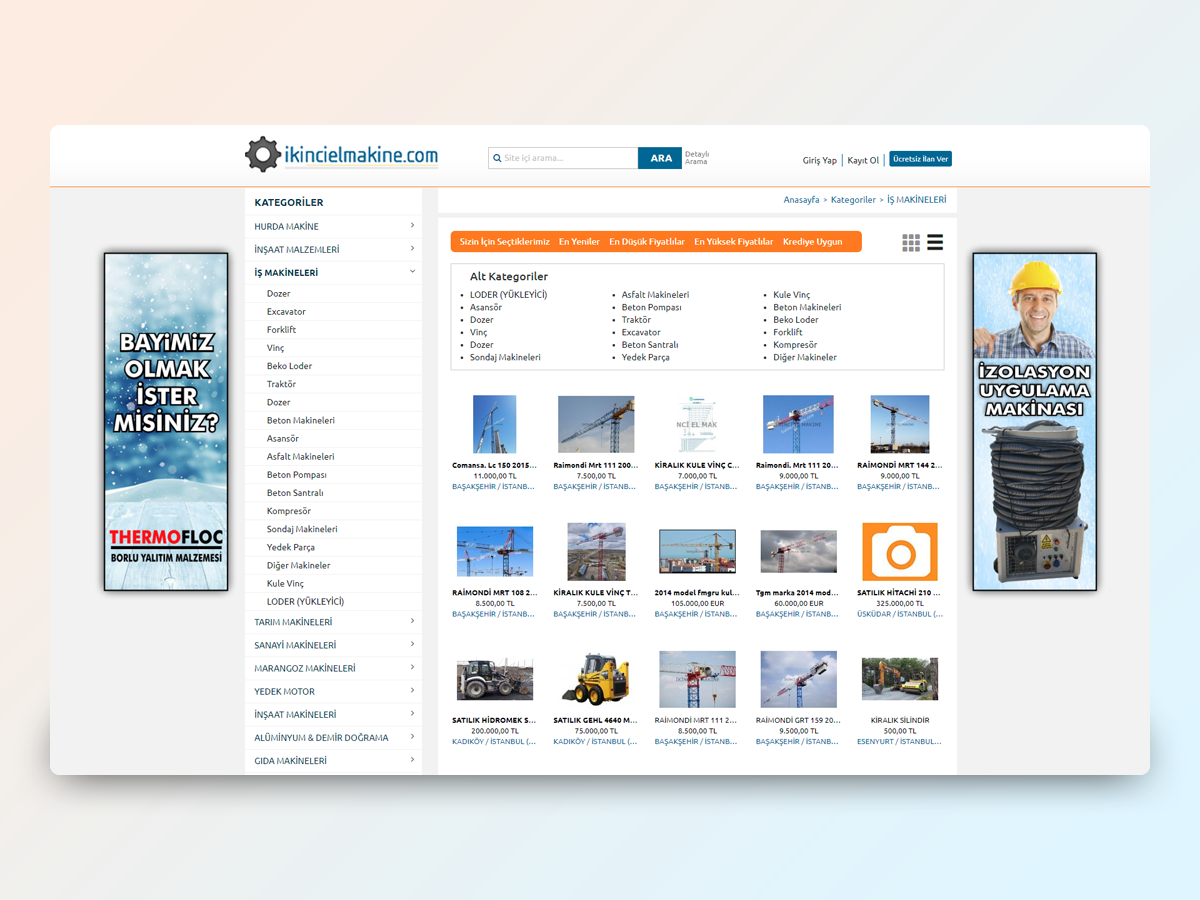Open the orange camera placeholder listing image
This screenshot has height=900, width=1200.
point(899,552)
